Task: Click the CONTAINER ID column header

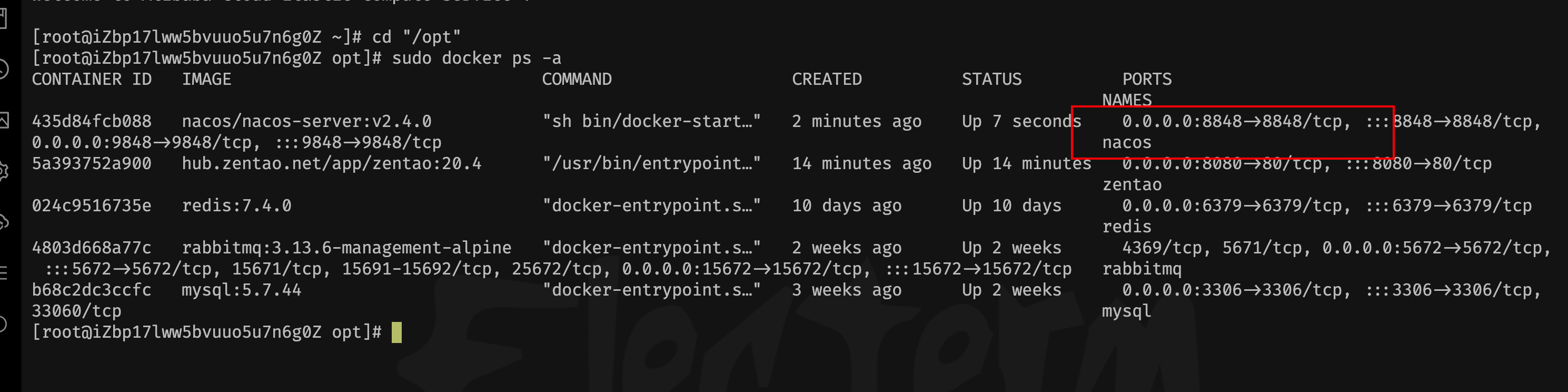Action: tap(91, 80)
